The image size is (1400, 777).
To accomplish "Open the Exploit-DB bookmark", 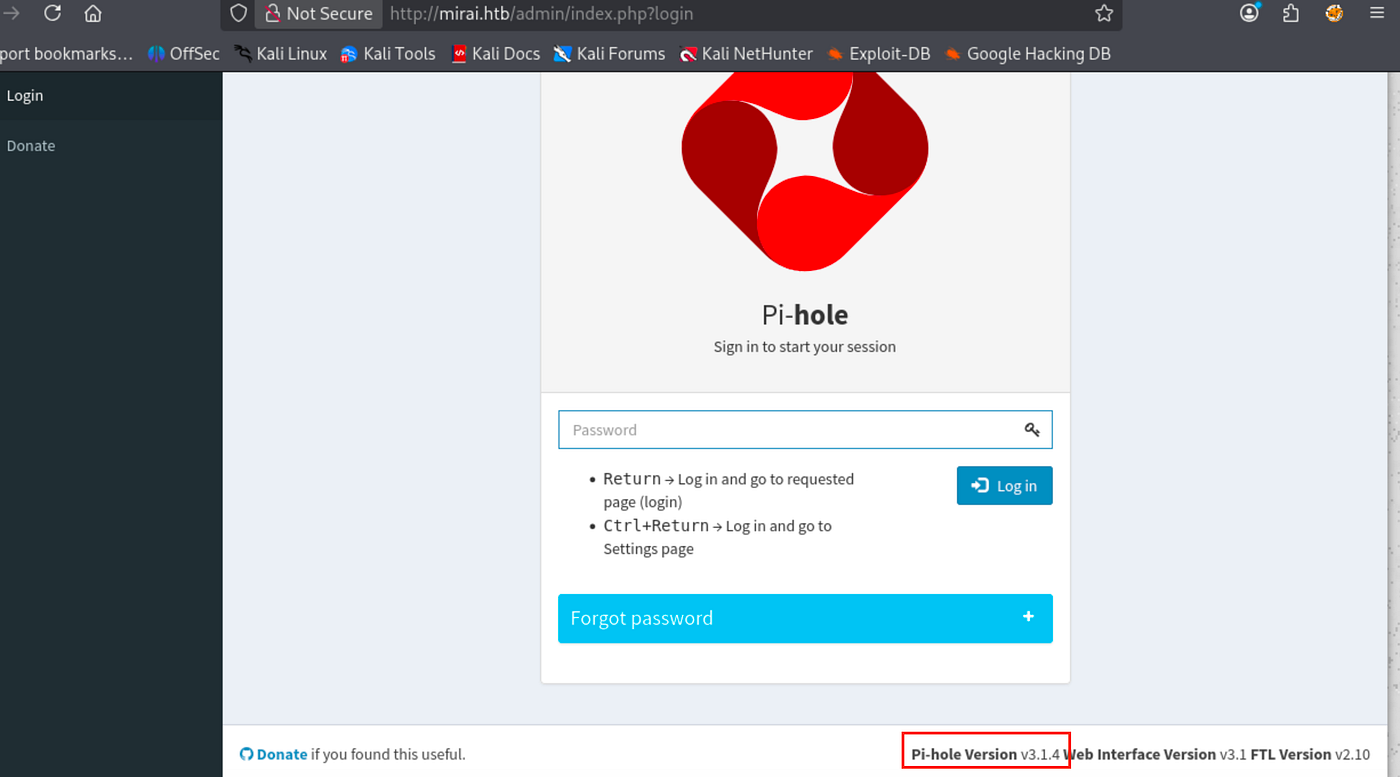I will point(878,54).
